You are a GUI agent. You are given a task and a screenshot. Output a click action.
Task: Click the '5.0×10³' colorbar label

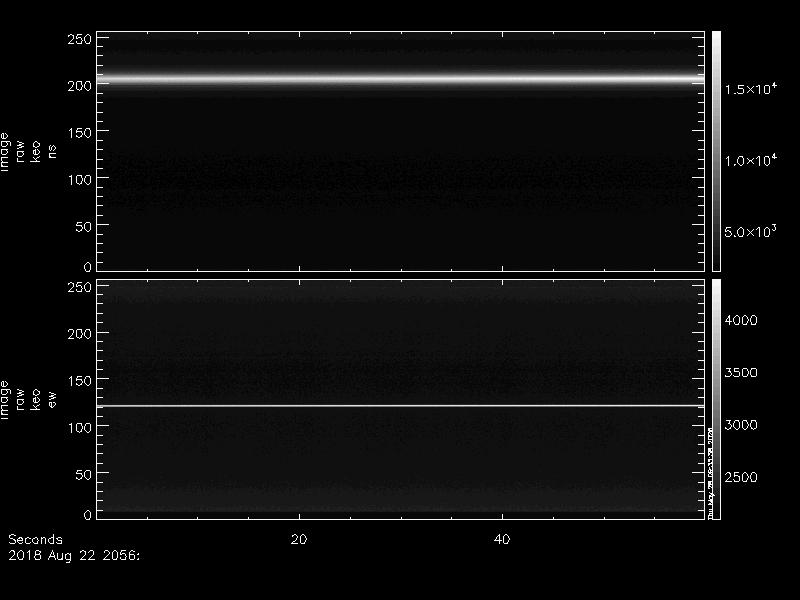(750, 232)
